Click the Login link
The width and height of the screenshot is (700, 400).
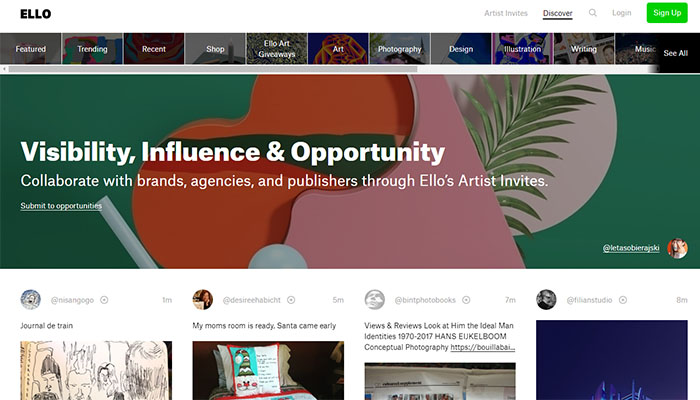click(x=621, y=13)
